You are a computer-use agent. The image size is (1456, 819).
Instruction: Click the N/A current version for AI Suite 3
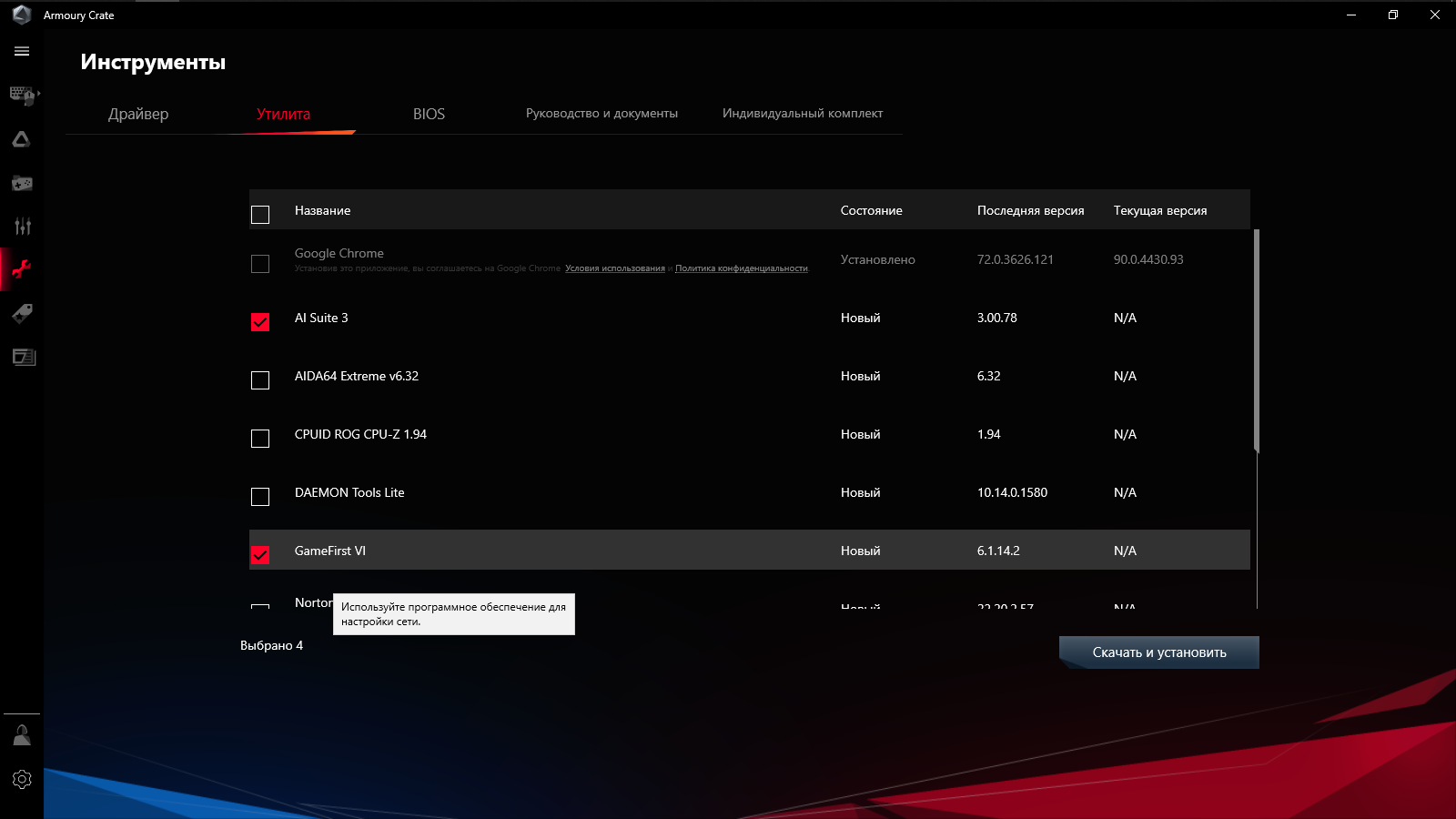tap(1125, 318)
